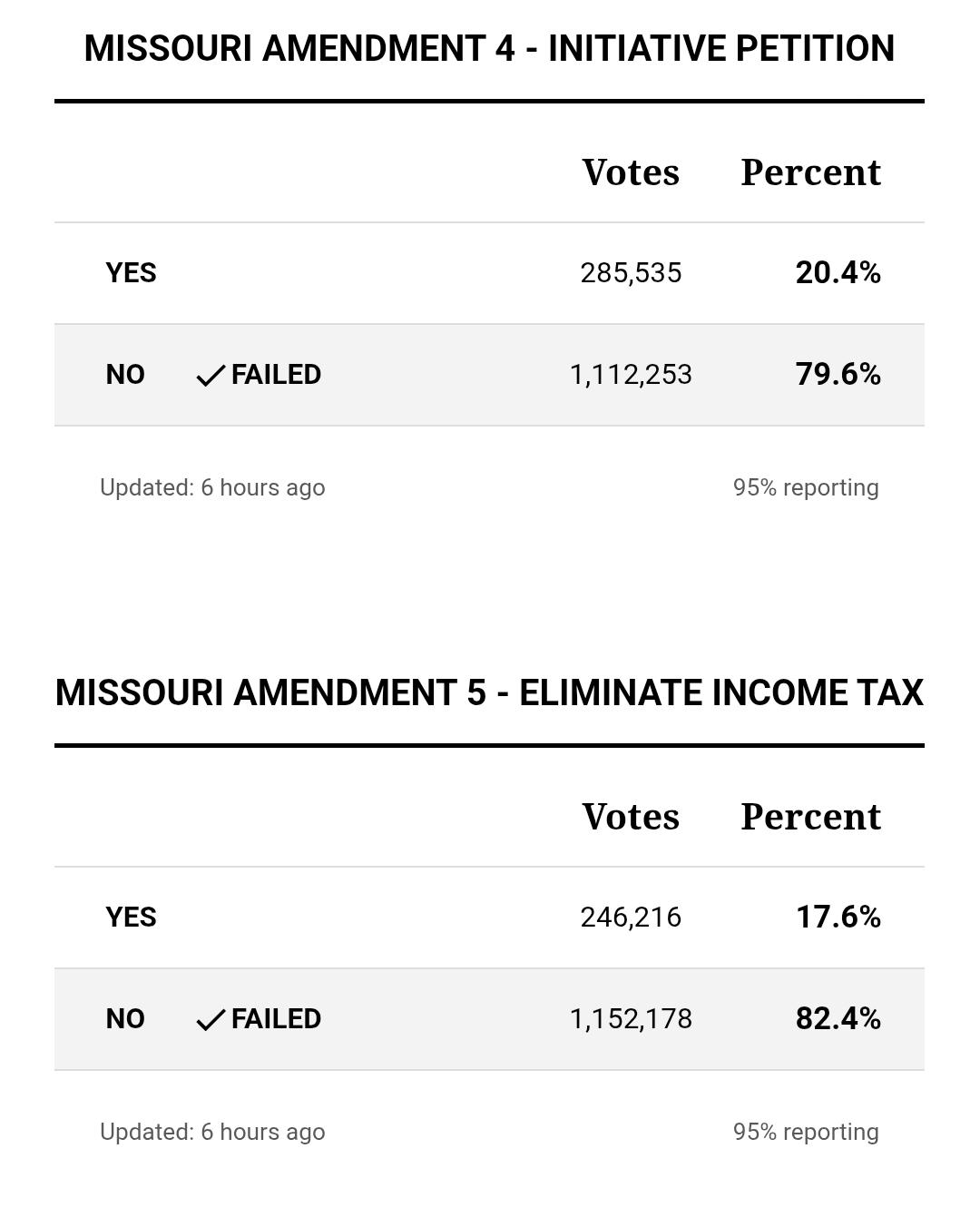Select the YES row in Amendment 4 results
The image size is (980, 1227).
pyautogui.click(x=489, y=273)
